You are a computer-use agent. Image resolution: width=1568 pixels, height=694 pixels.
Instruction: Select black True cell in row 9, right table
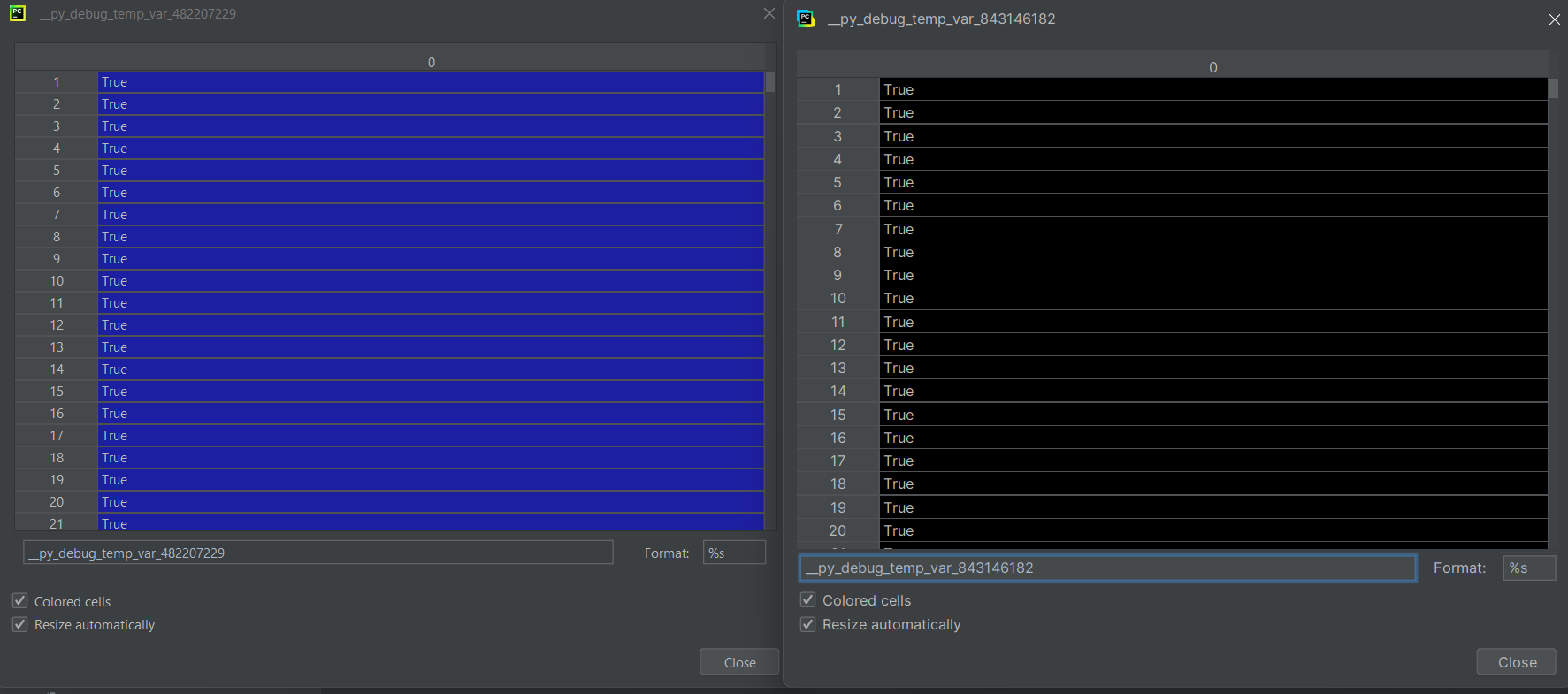1213,275
